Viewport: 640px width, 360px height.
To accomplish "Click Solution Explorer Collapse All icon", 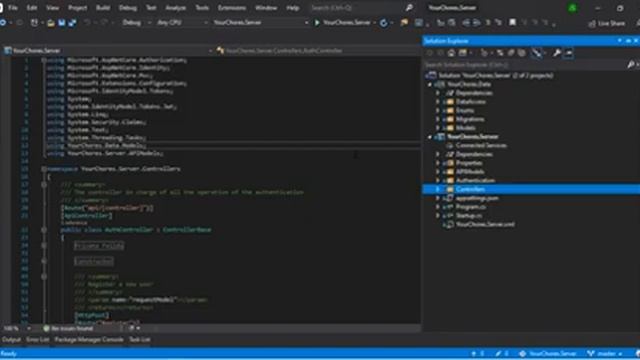I will [x=511, y=53].
